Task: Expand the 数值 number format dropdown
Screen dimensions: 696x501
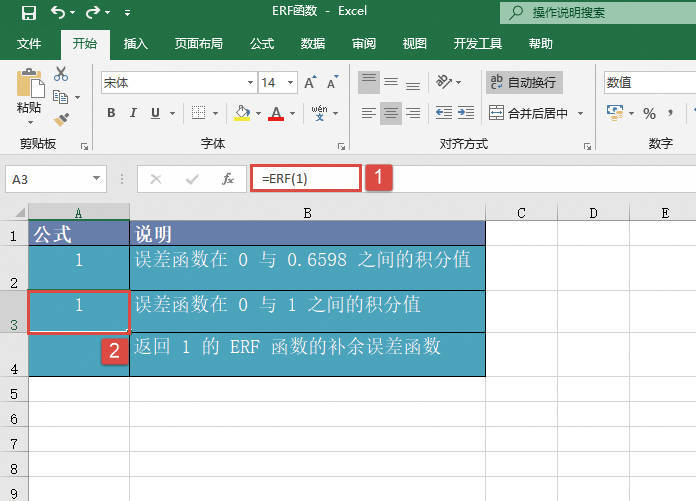Action: click(x=650, y=82)
